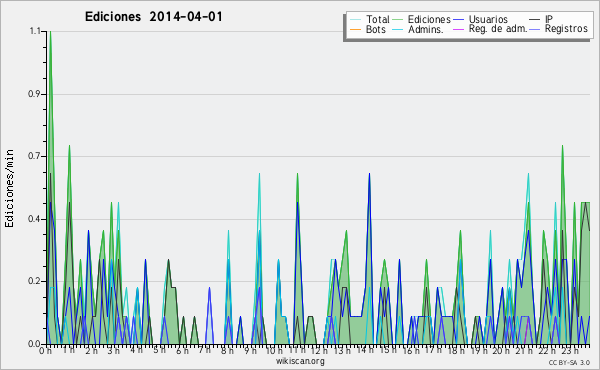Click the '7 h' x-axis label
This screenshot has height=370, width=600.
204,350
